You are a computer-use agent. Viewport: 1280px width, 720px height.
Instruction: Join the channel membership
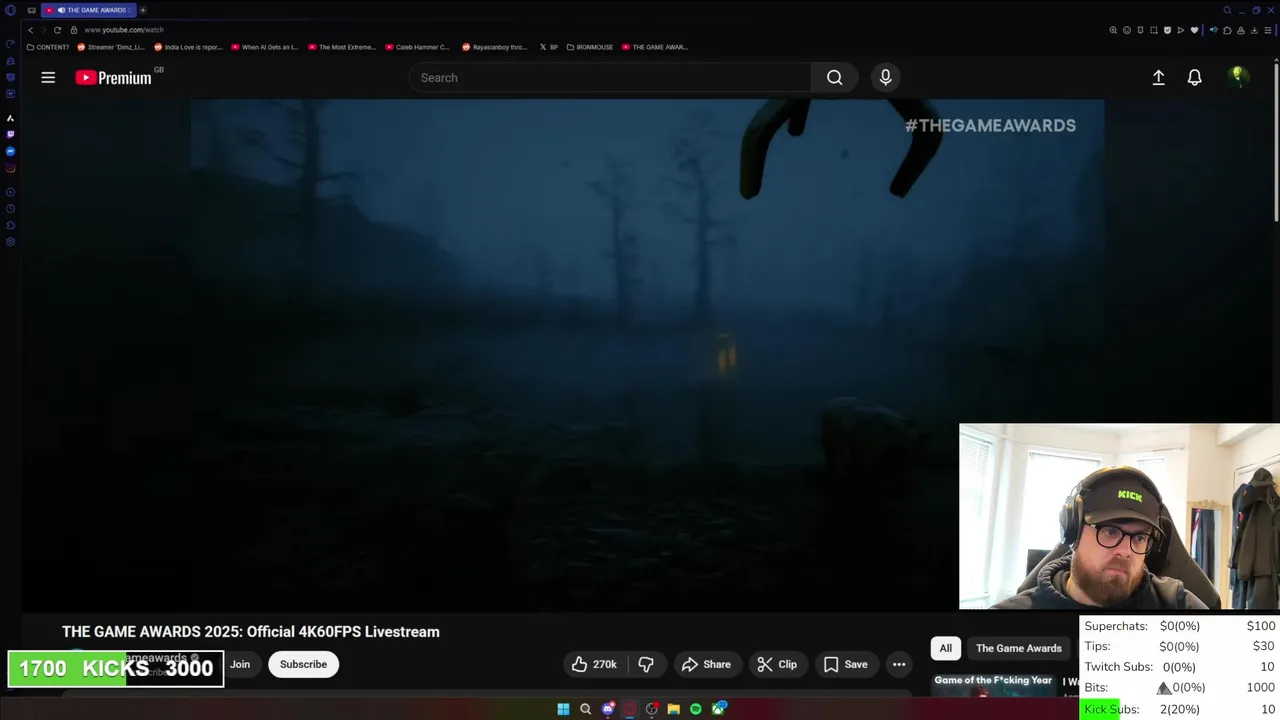pos(240,664)
